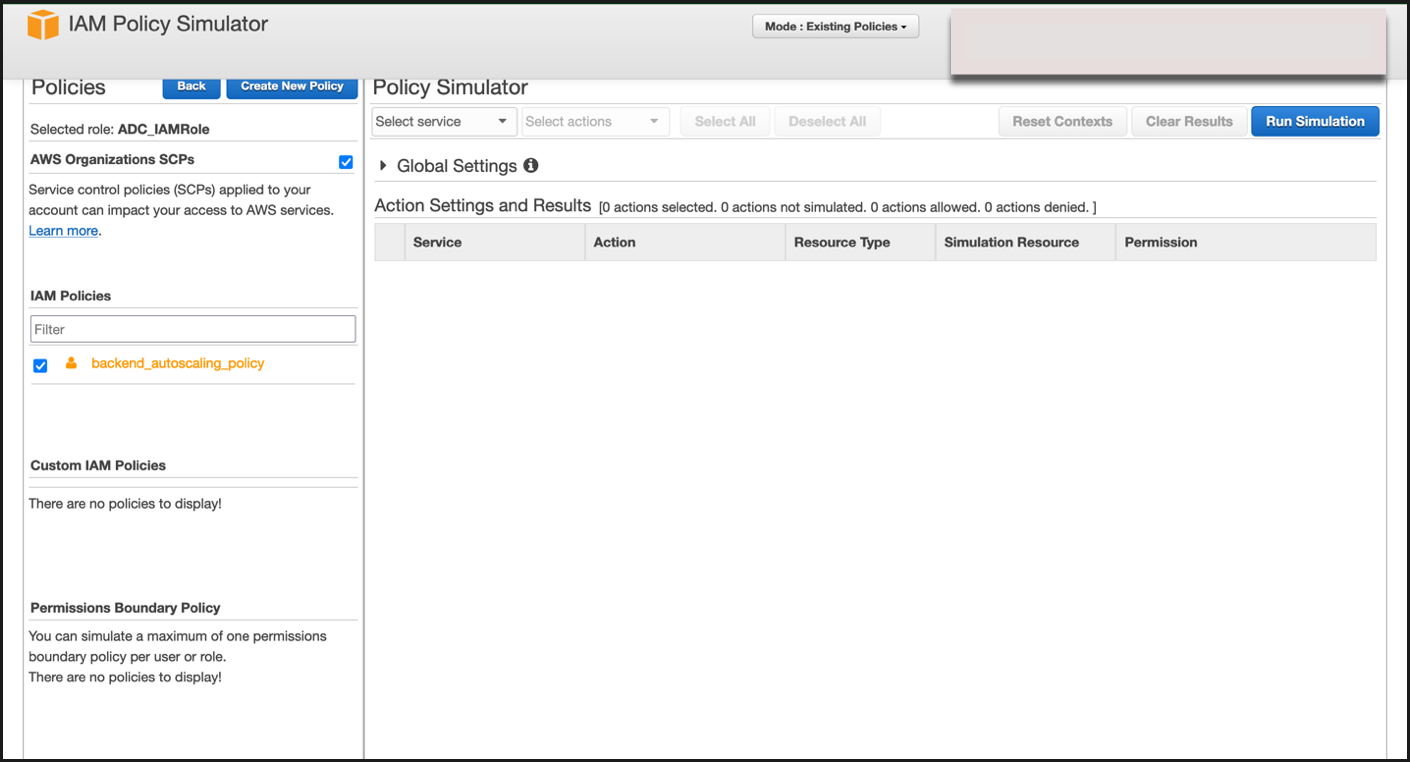Open the backend_autoscaling_policy link
The height and width of the screenshot is (762, 1410).
pos(178,363)
